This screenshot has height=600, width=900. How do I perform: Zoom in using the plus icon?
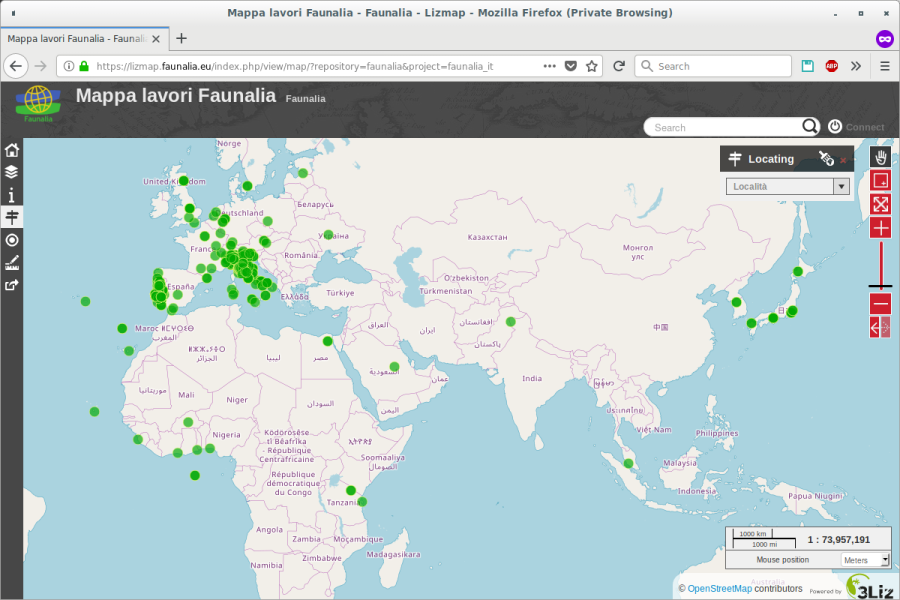coord(879,228)
